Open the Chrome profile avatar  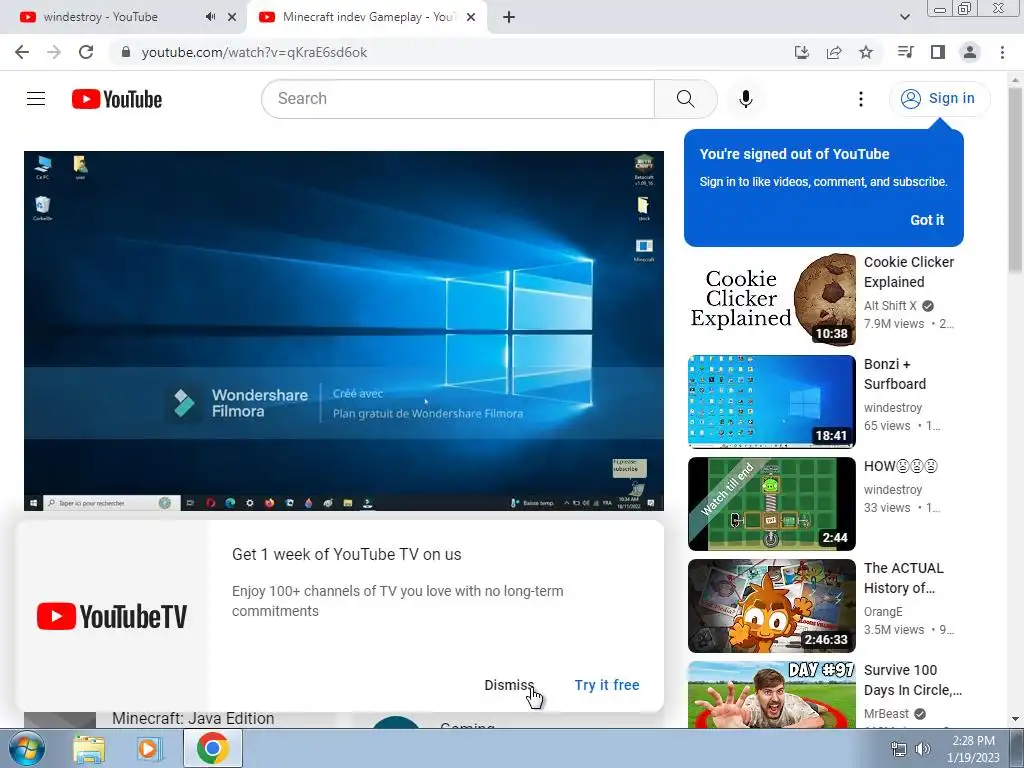click(970, 52)
